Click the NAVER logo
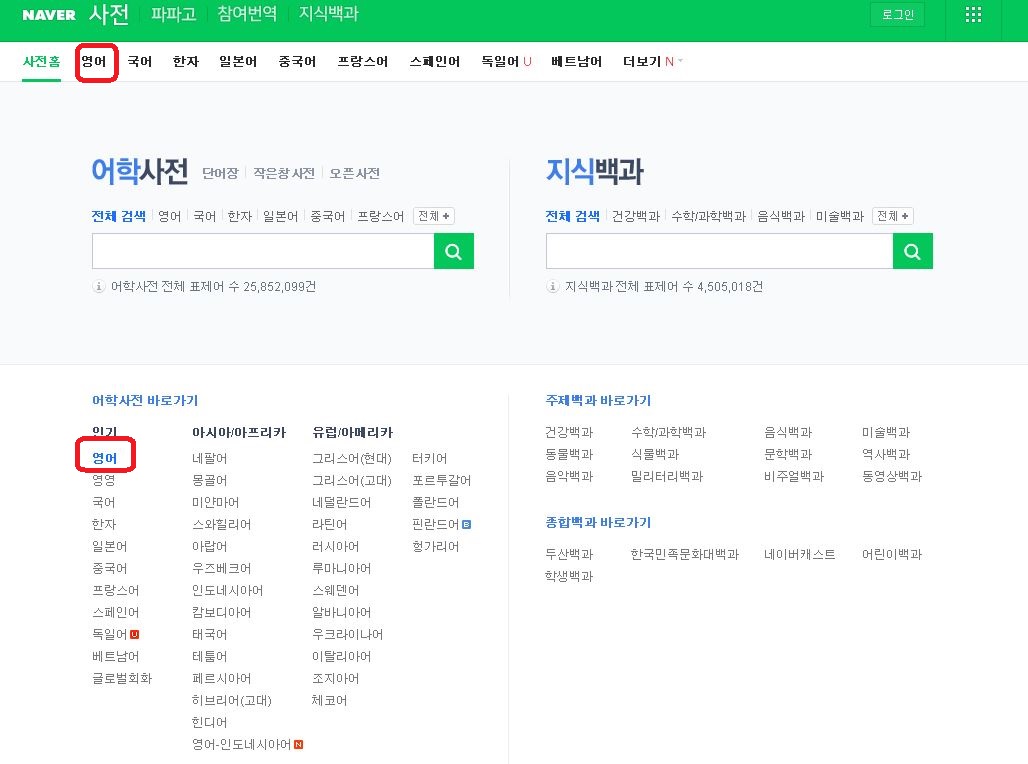The image size is (1028, 764). [x=49, y=14]
